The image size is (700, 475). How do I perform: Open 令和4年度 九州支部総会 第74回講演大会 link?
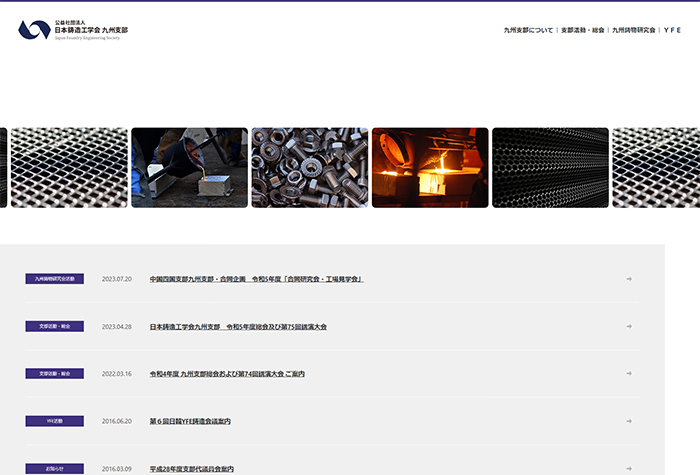click(x=227, y=374)
